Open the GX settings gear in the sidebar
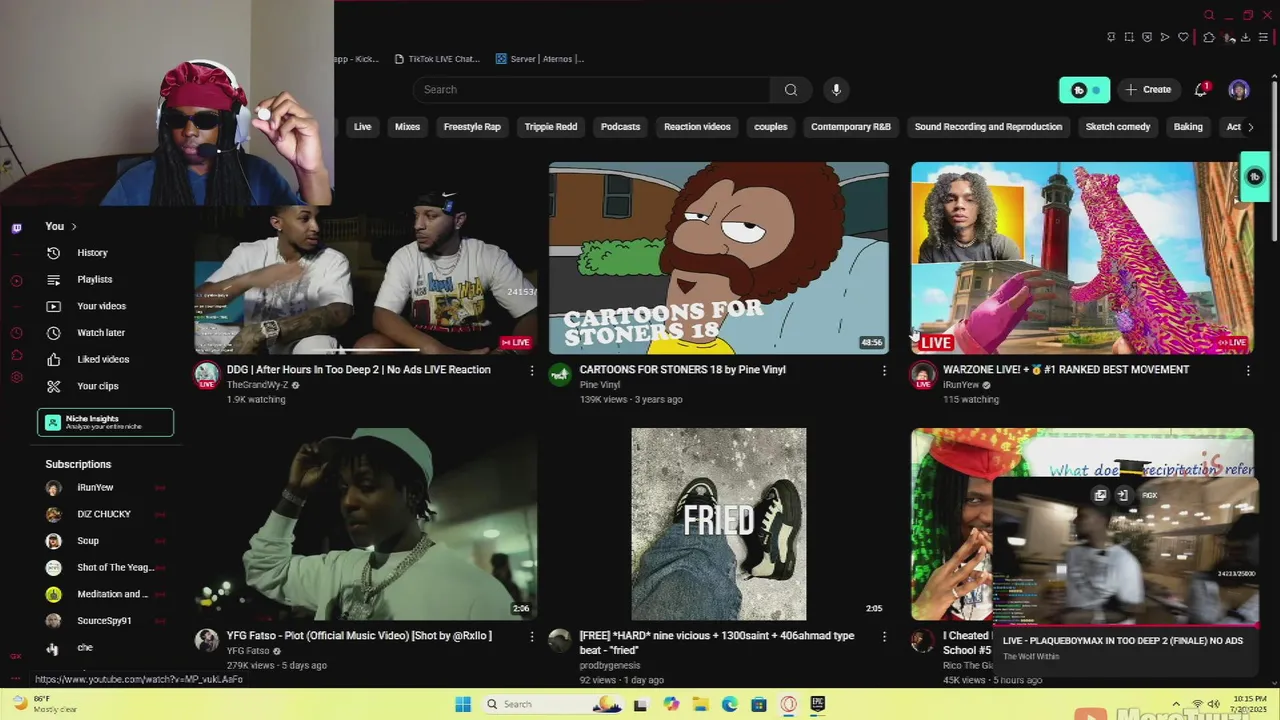The height and width of the screenshot is (720, 1280). coord(16,377)
